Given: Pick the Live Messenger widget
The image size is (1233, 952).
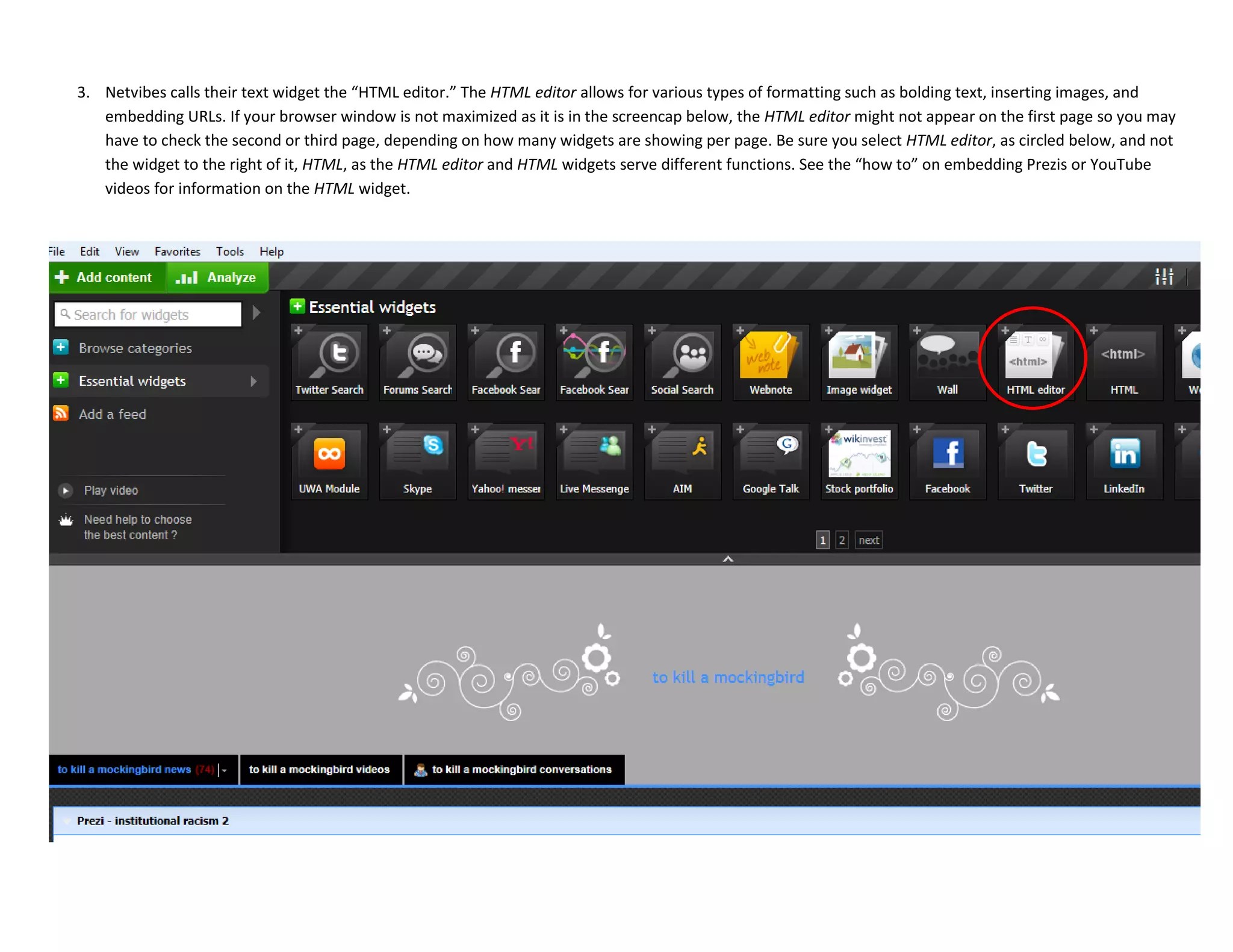Looking at the screenshot, I should coord(594,462).
